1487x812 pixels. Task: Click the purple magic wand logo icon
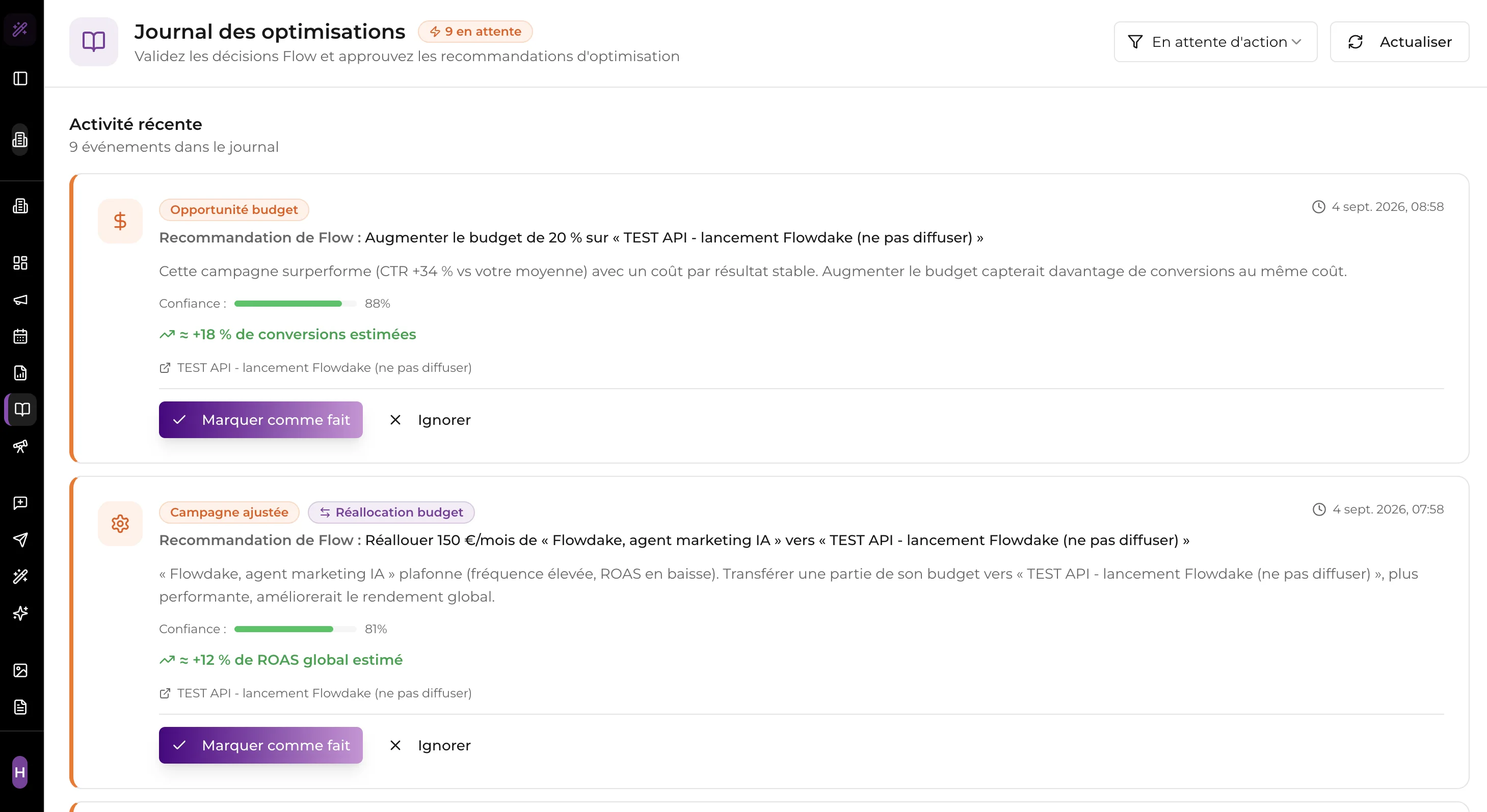[x=20, y=29]
